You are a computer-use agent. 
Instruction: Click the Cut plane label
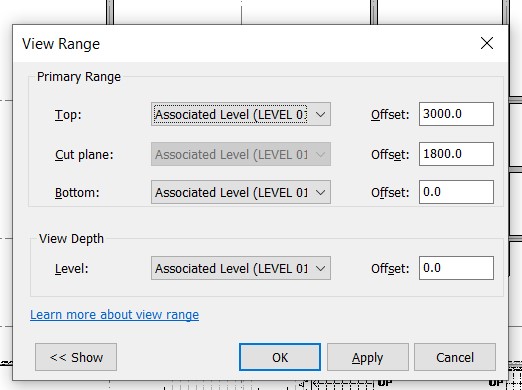(84, 155)
